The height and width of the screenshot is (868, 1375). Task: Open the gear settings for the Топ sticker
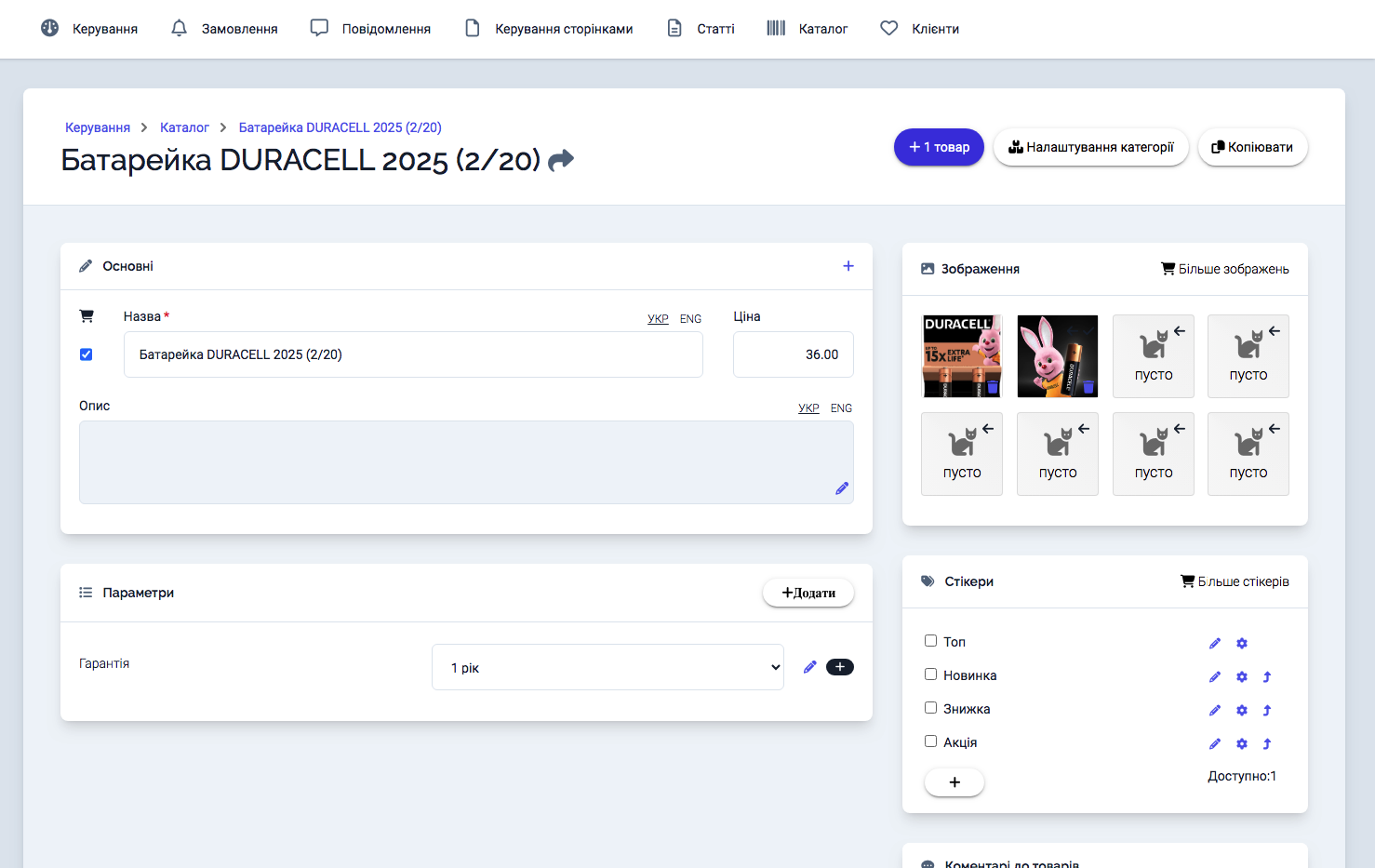click(x=1242, y=644)
